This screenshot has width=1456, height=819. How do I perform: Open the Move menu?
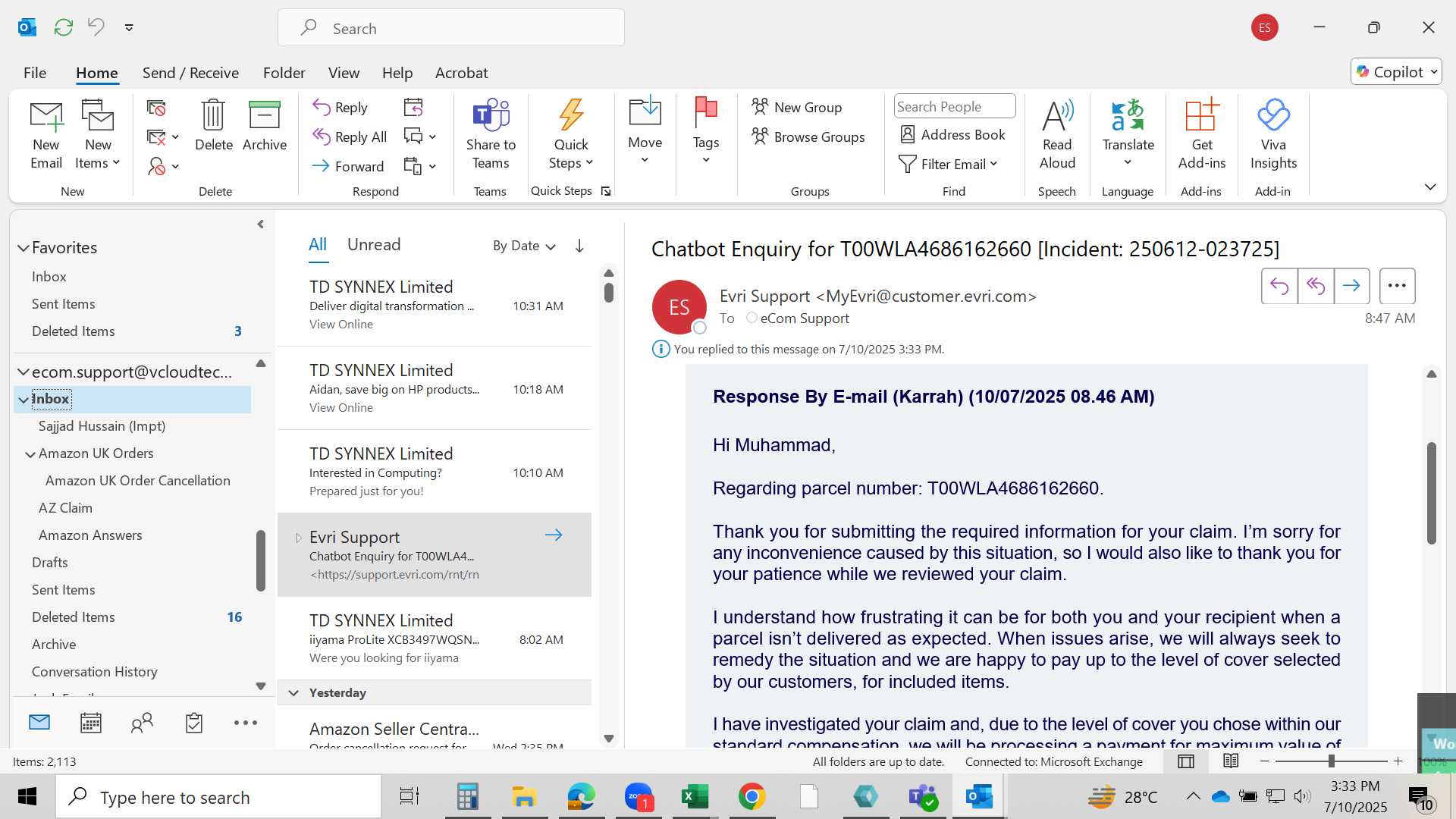point(645,130)
